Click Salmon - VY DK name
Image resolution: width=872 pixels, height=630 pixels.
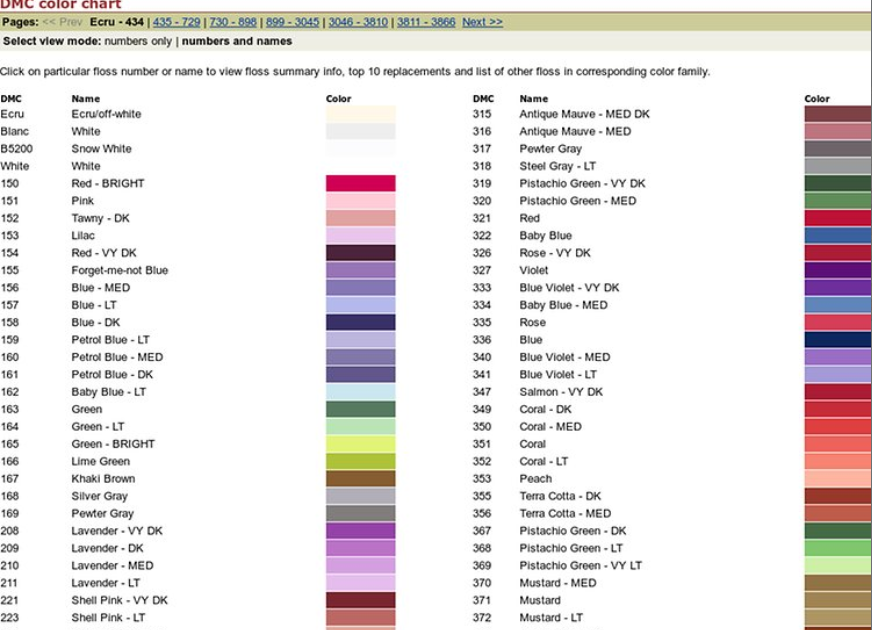(561, 392)
